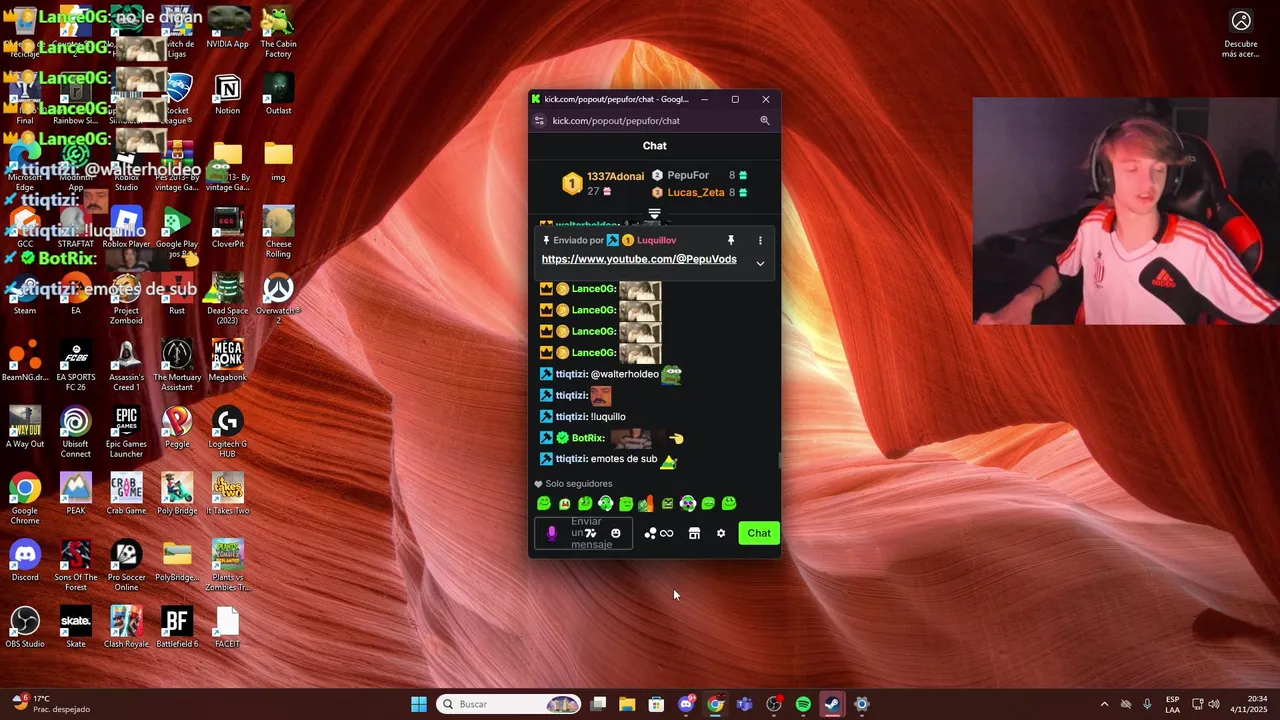
Task: Expand the pinned message chevron
Action: tap(760, 264)
